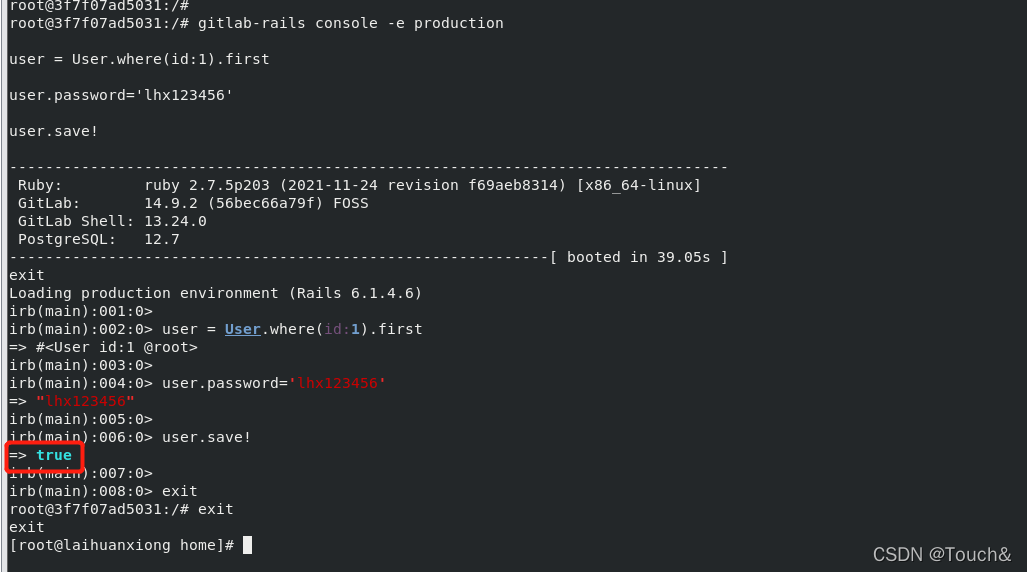Click the underlined User class name

pos(242,329)
